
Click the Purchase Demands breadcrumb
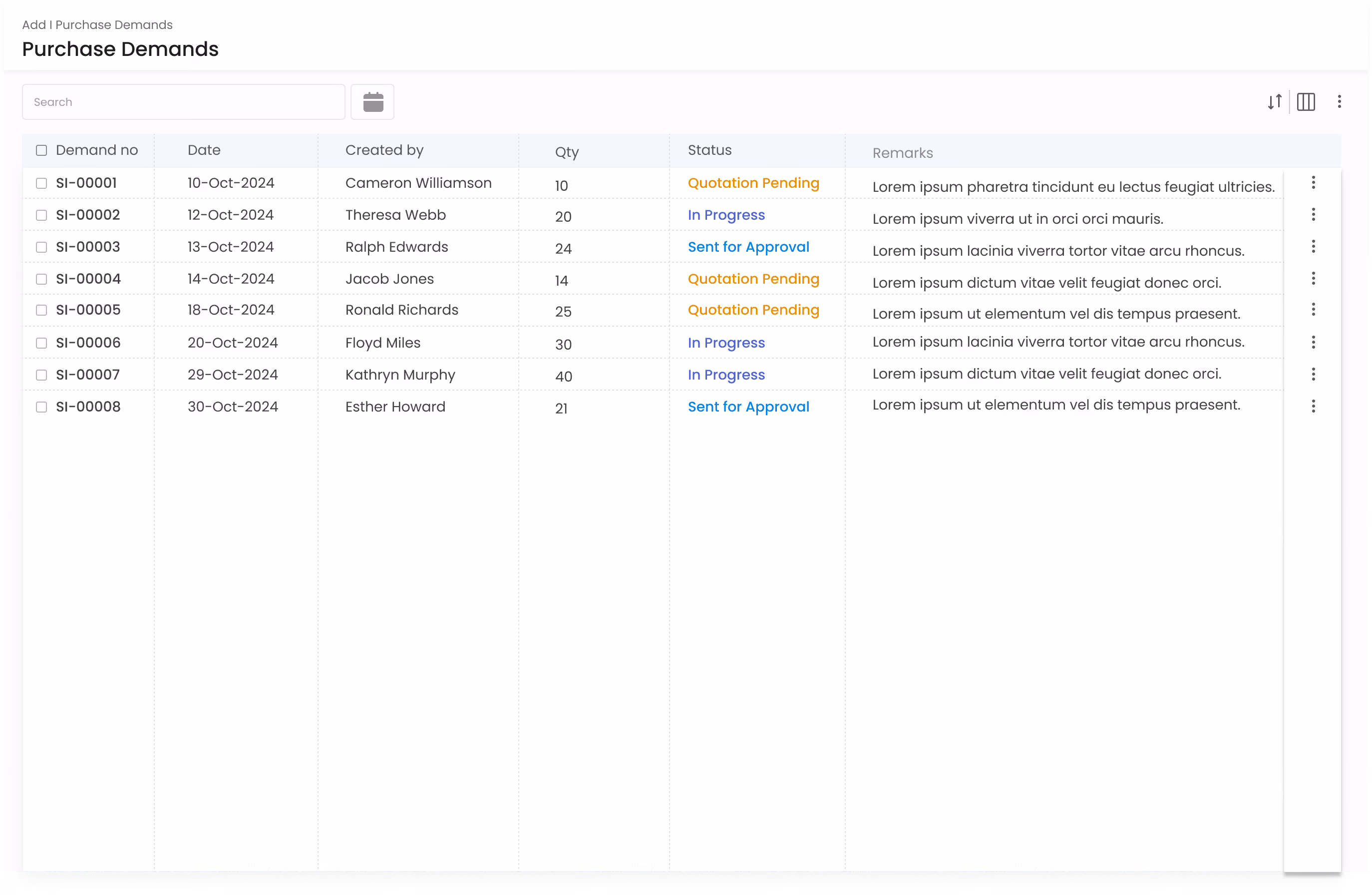coord(114,25)
